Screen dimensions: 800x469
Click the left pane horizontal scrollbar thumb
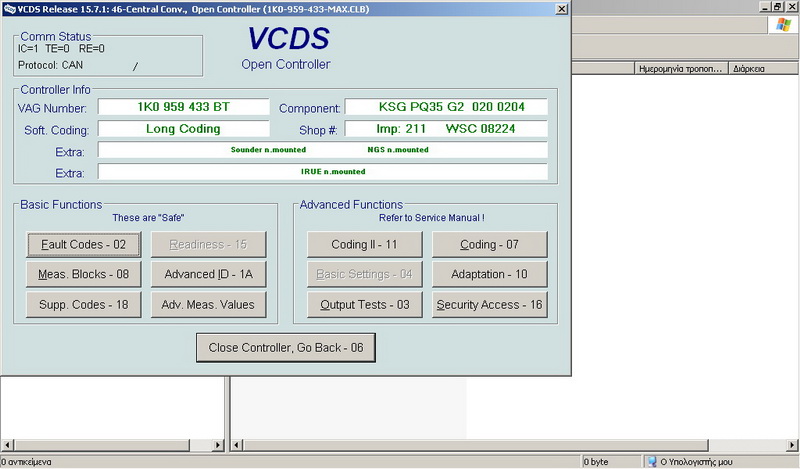(x=102, y=445)
